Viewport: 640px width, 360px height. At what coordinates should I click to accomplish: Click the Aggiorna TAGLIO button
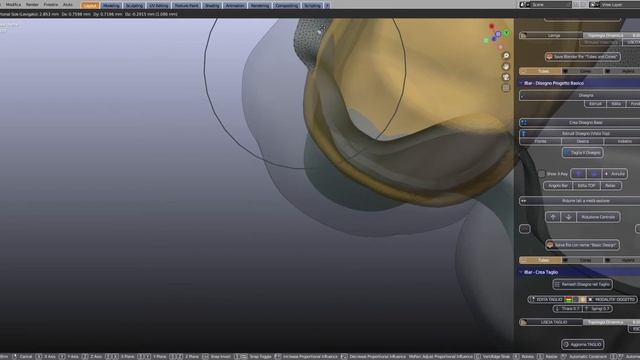click(x=582, y=344)
